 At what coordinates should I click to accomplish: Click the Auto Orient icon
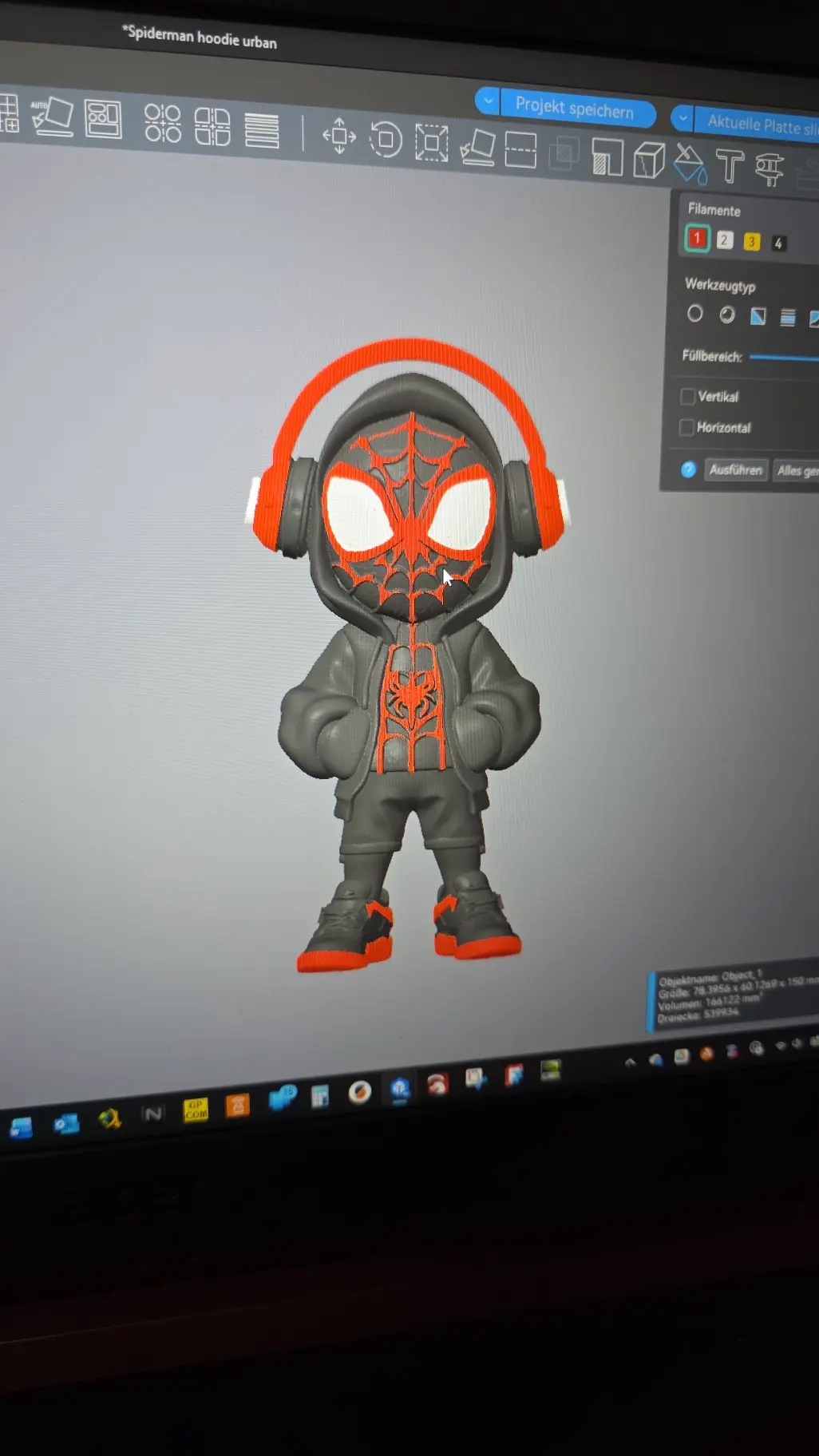(x=52, y=117)
